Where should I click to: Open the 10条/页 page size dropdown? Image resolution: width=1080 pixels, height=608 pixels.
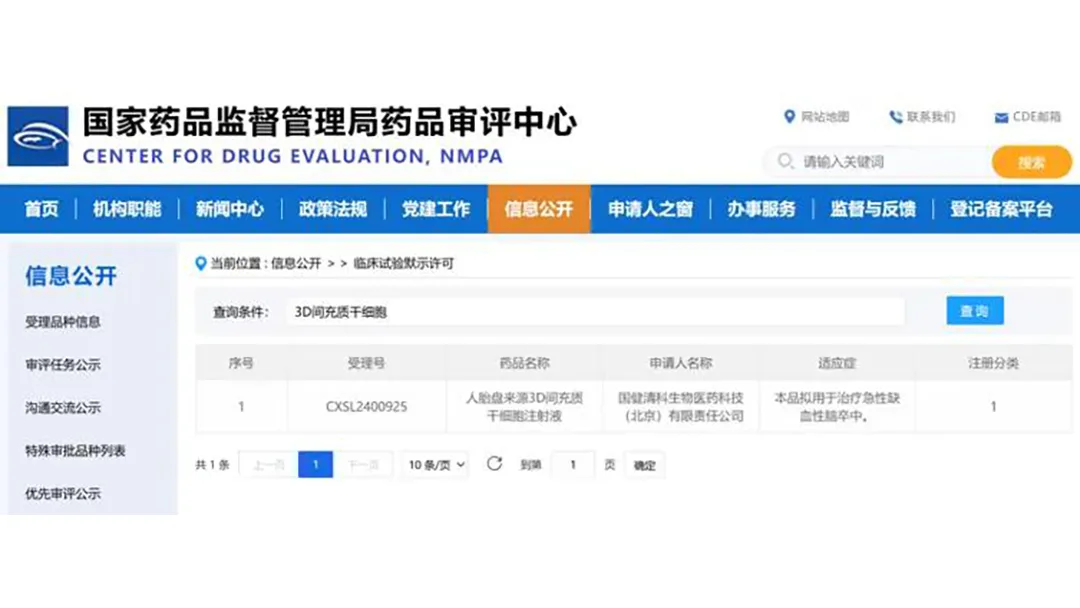pyautogui.click(x=437, y=465)
